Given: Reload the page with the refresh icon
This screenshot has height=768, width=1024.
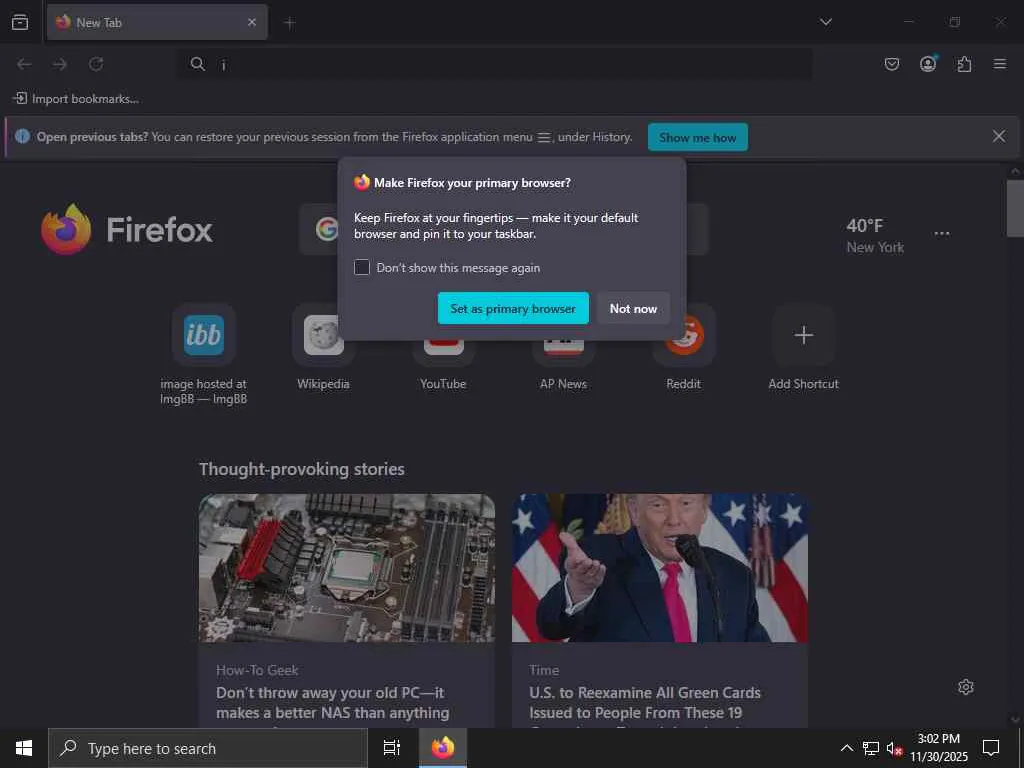Looking at the screenshot, I should pos(96,64).
